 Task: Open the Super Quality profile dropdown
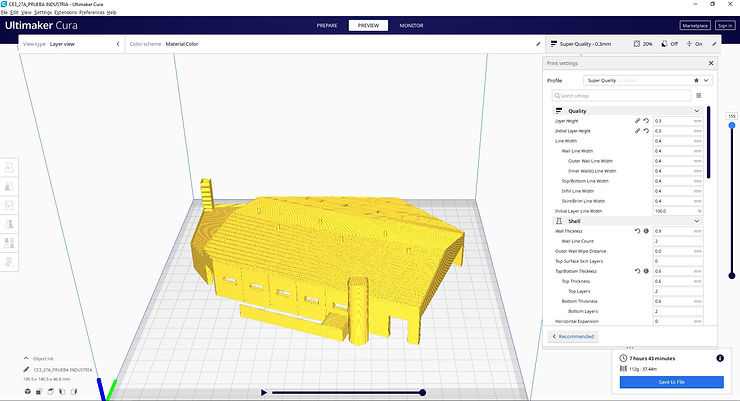coord(708,79)
